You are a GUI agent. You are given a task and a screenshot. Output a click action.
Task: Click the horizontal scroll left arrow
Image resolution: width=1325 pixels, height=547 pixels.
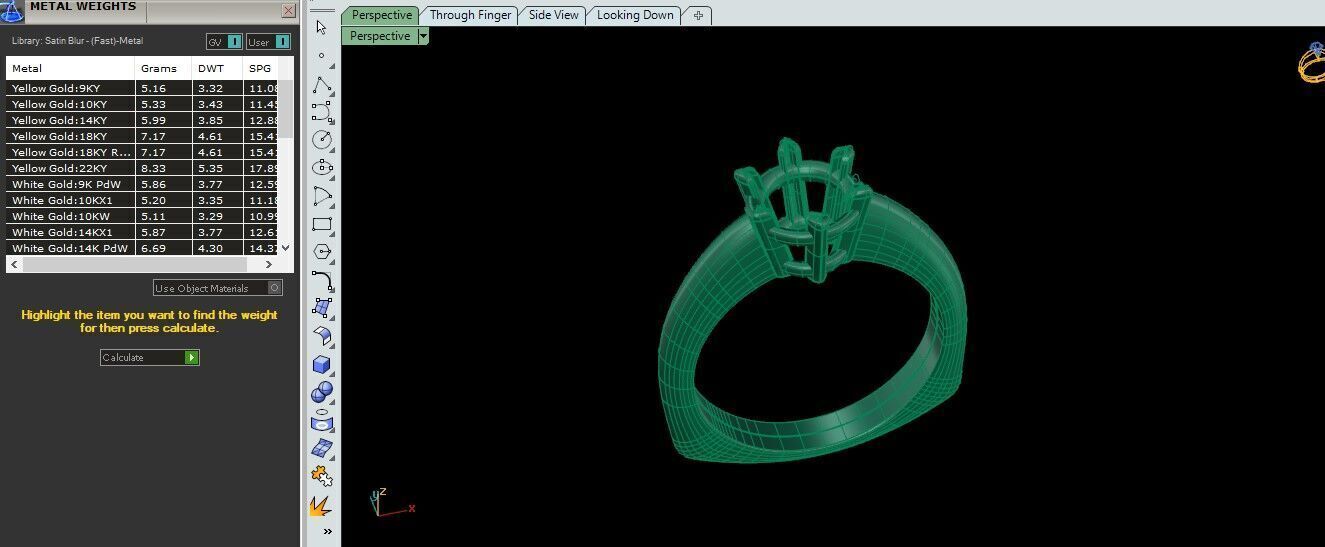click(x=13, y=265)
